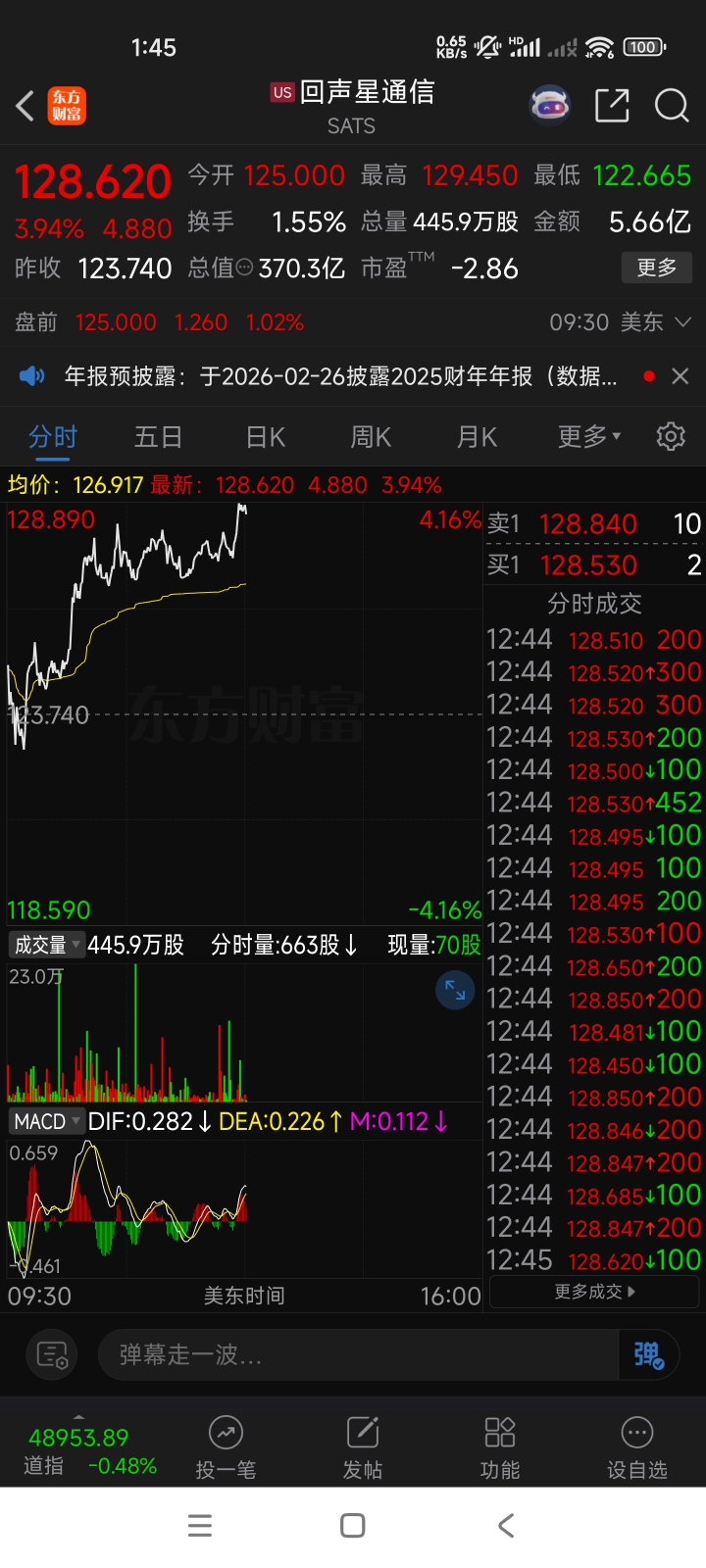The width and height of the screenshot is (706, 1568).
Task: Switch to 月K chart tab
Action: pos(477,437)
